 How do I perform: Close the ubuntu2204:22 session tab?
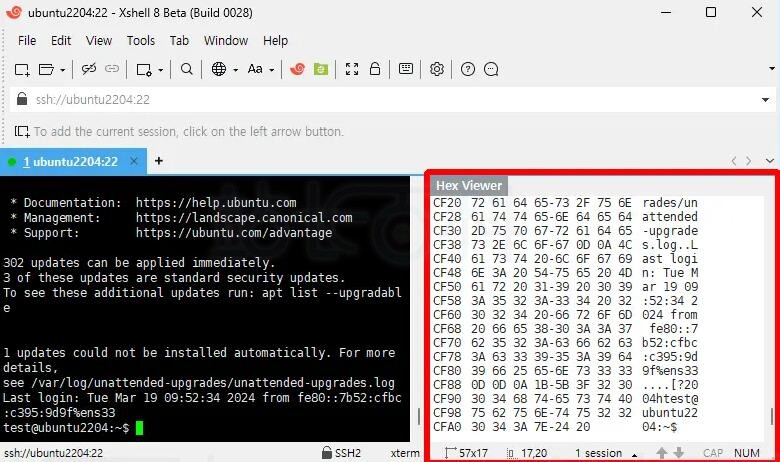point(133,161)
